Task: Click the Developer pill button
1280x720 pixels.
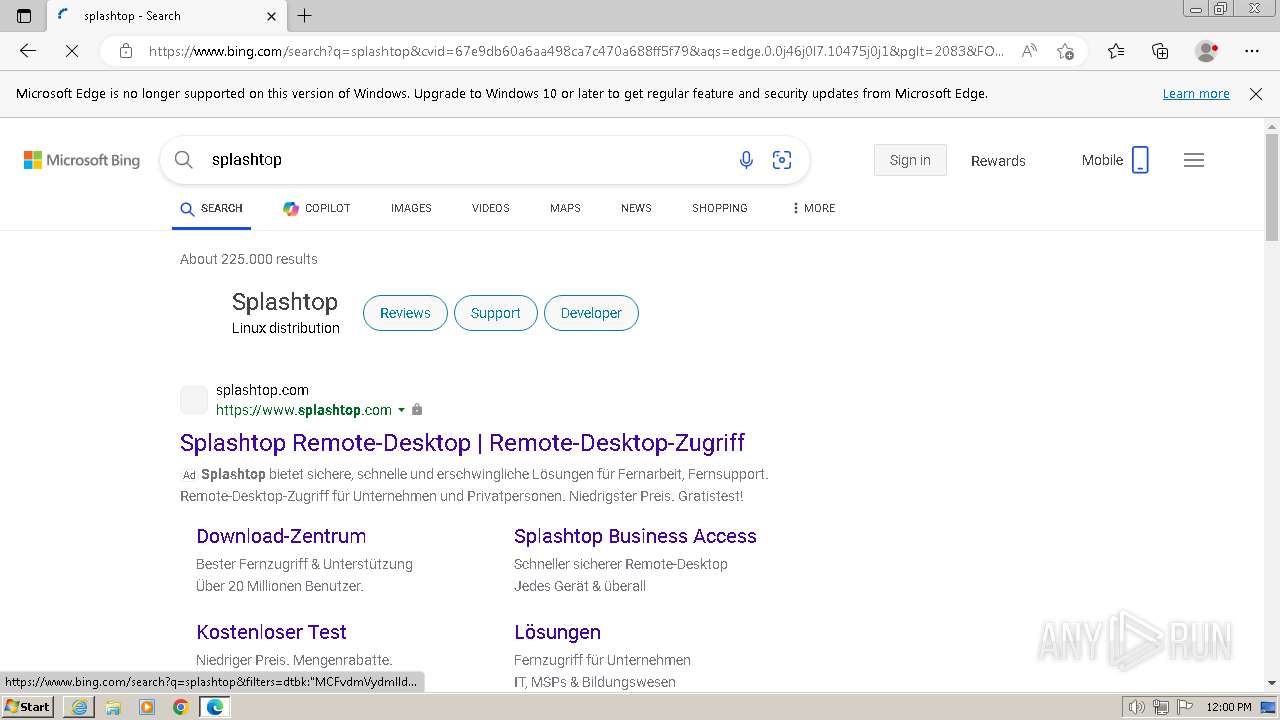Action: tap(591, 313)
